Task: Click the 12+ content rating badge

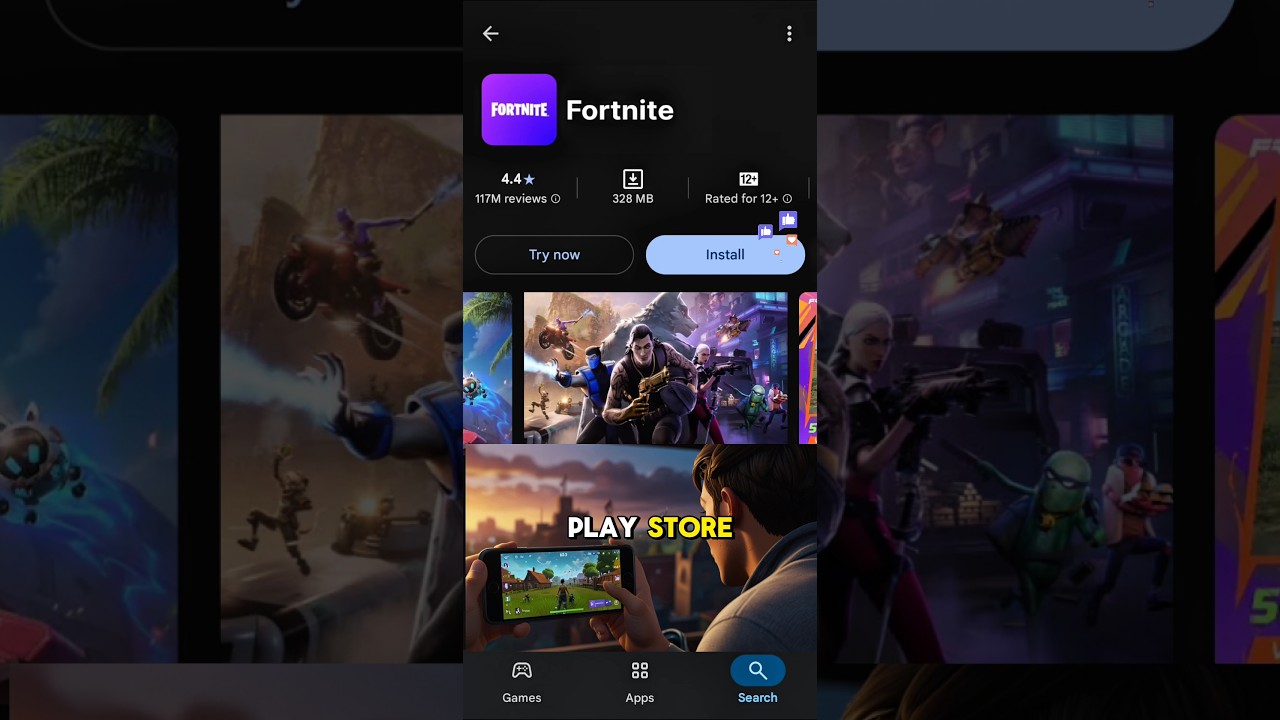Action: (748, 179)
